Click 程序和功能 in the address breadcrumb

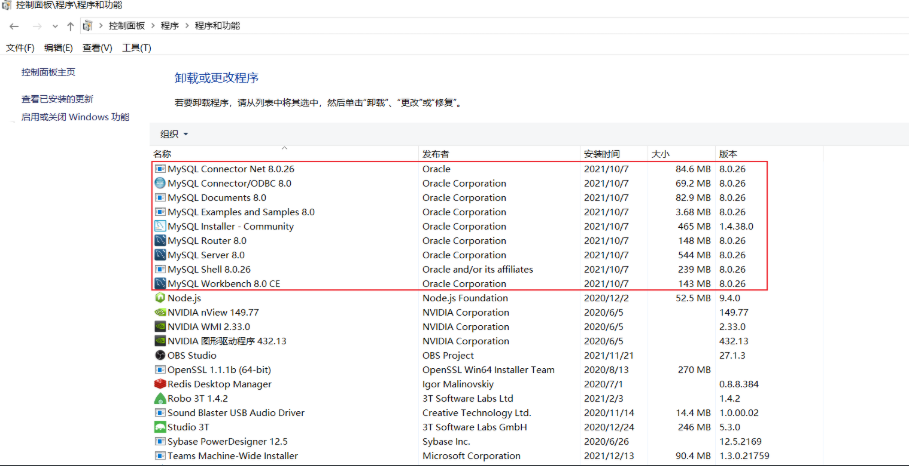coord(217,26)
